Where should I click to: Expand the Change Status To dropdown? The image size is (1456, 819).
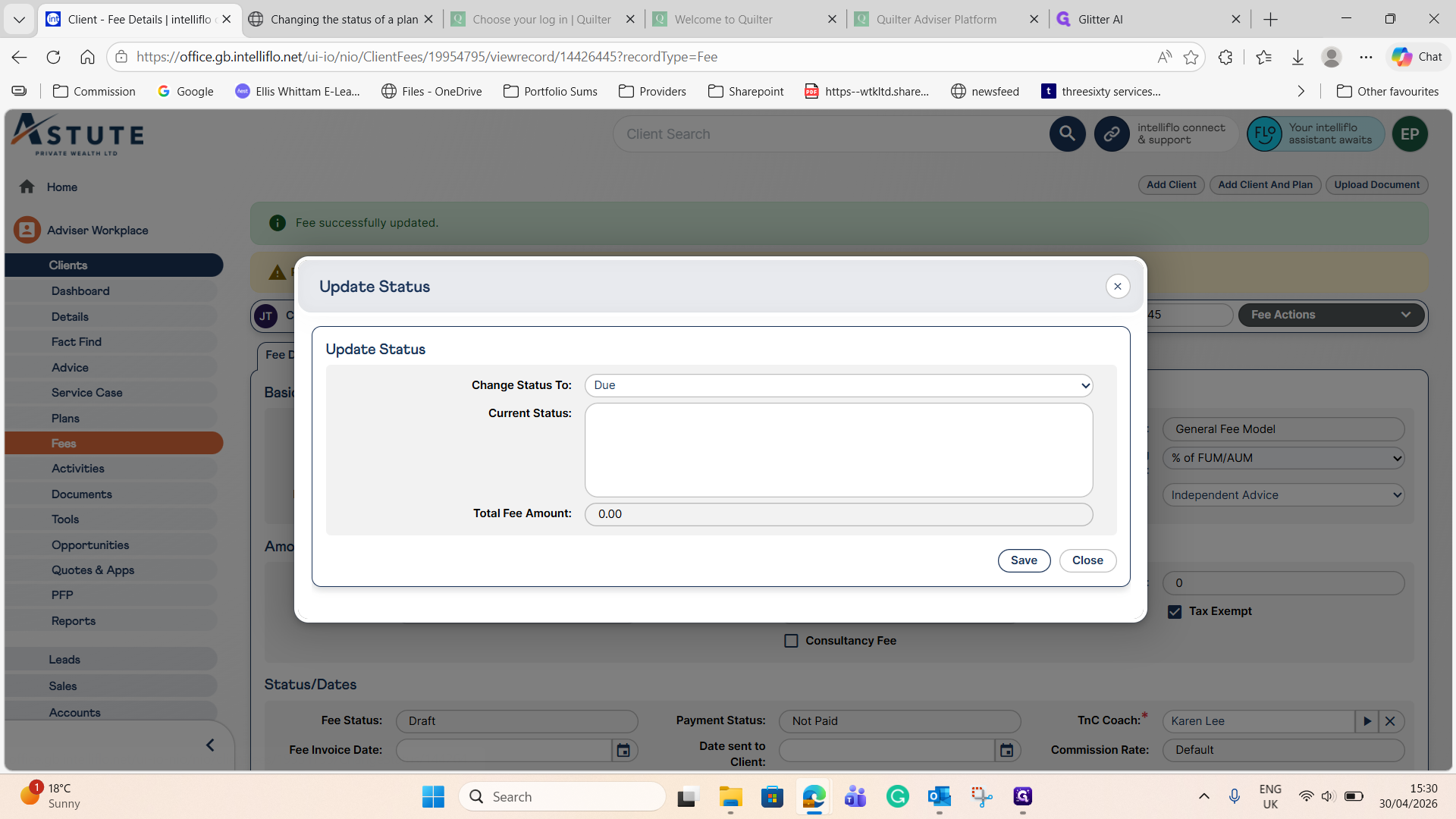838,385
